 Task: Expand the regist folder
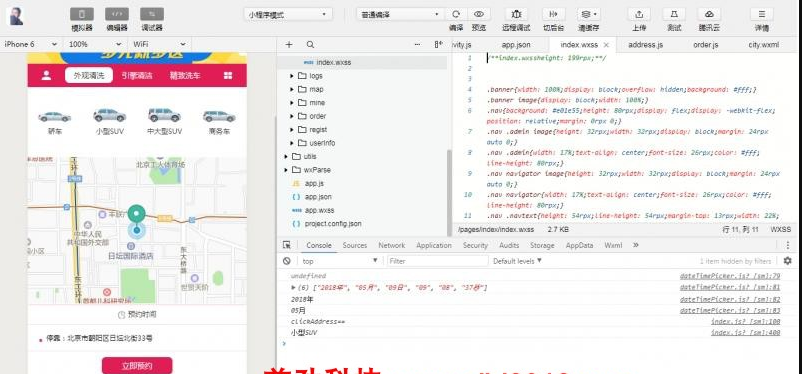(x=292, y=129)
